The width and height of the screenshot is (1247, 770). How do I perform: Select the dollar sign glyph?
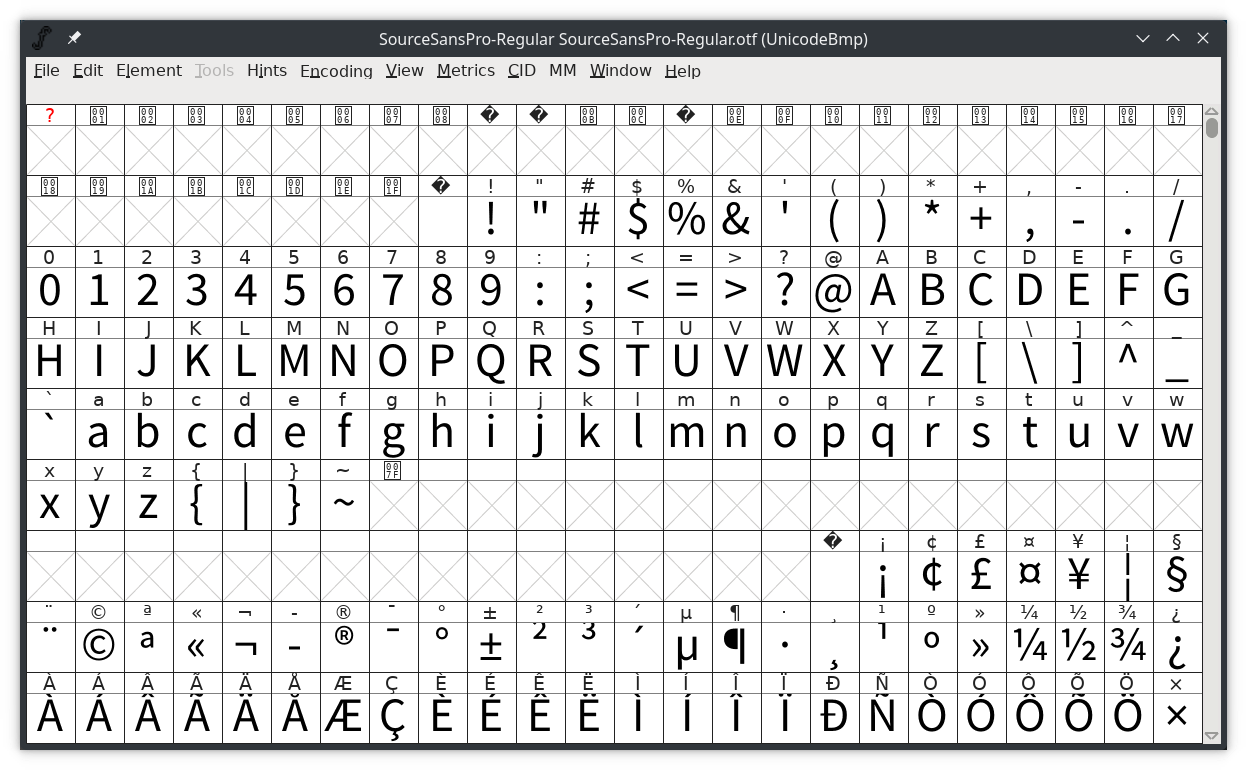tap(638, 221)
